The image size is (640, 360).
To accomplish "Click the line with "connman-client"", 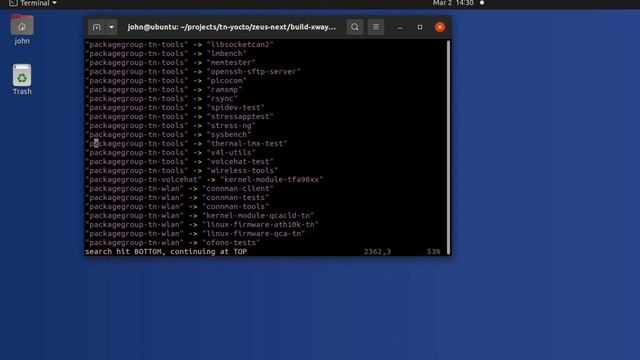I will tap(180, 188).
